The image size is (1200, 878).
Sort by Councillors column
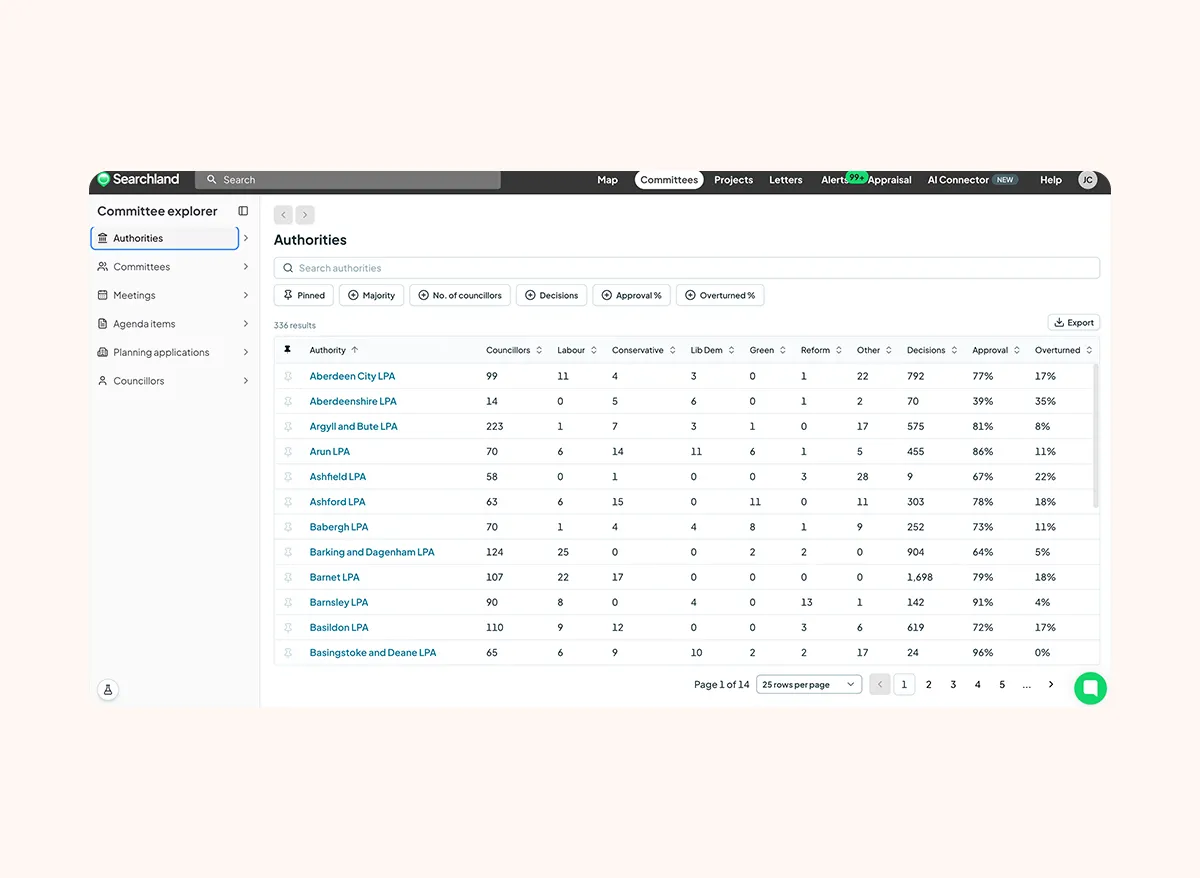[514, 350]
